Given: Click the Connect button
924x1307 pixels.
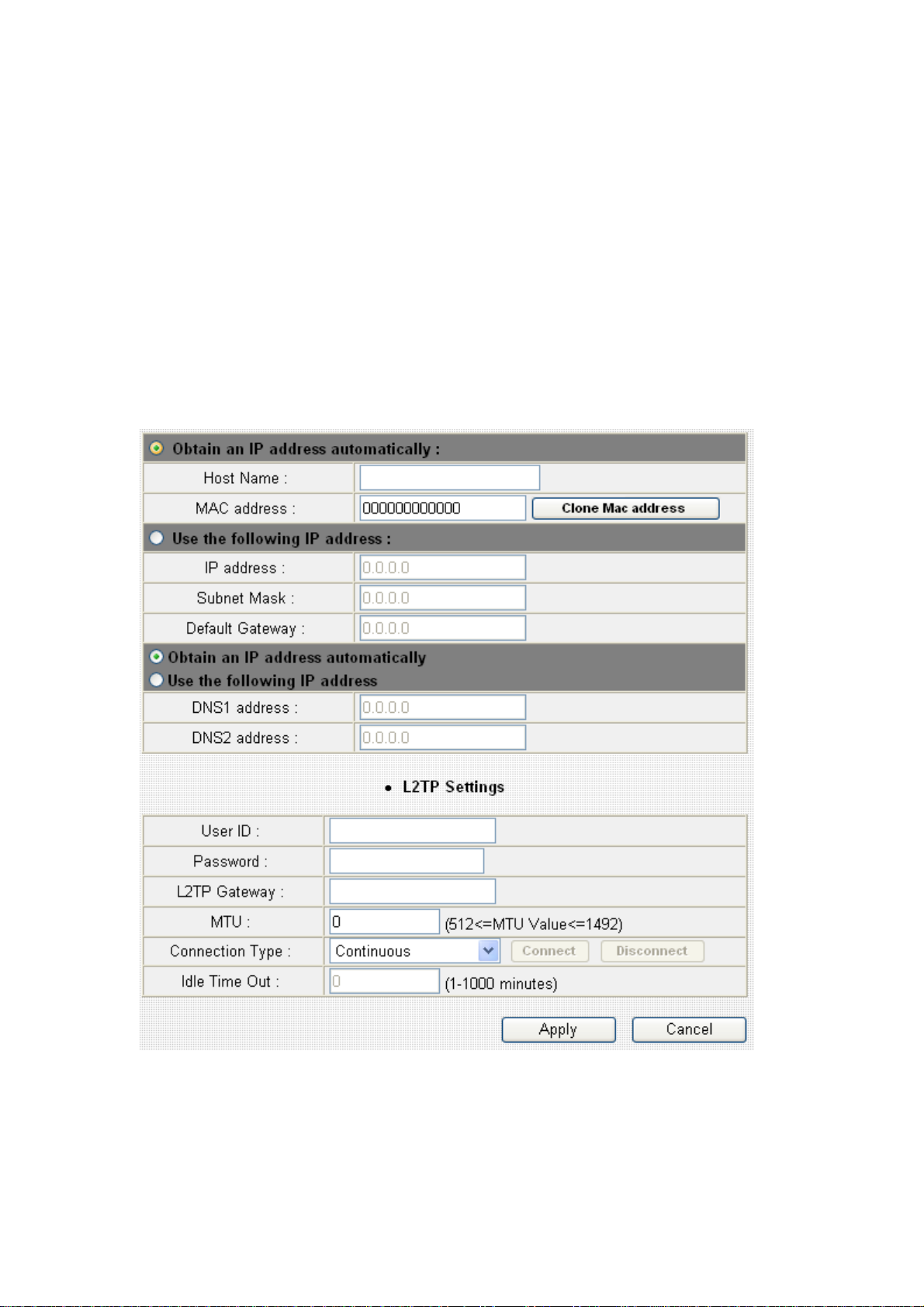Looking at the screenshot, I should (549, 951).
